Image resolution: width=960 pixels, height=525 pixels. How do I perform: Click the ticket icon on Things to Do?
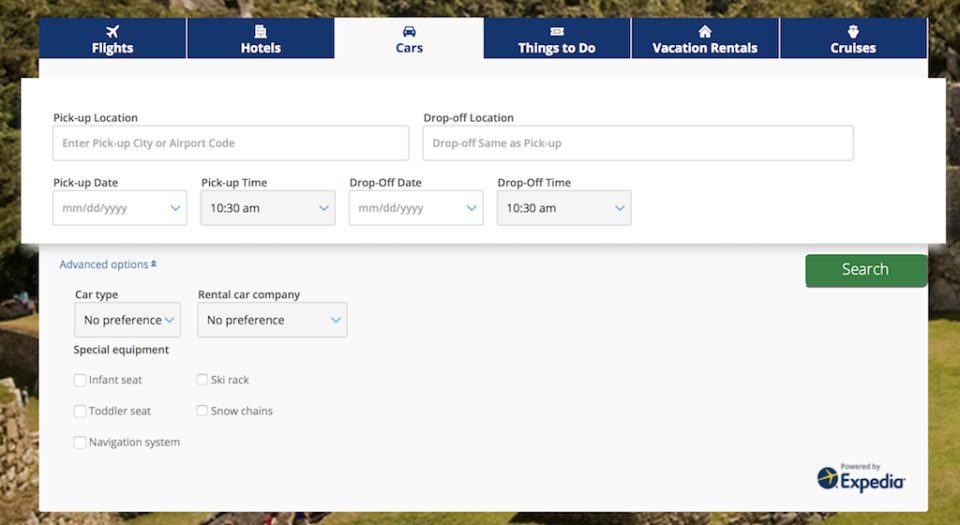pyautogui.click(x=557, y=31)
